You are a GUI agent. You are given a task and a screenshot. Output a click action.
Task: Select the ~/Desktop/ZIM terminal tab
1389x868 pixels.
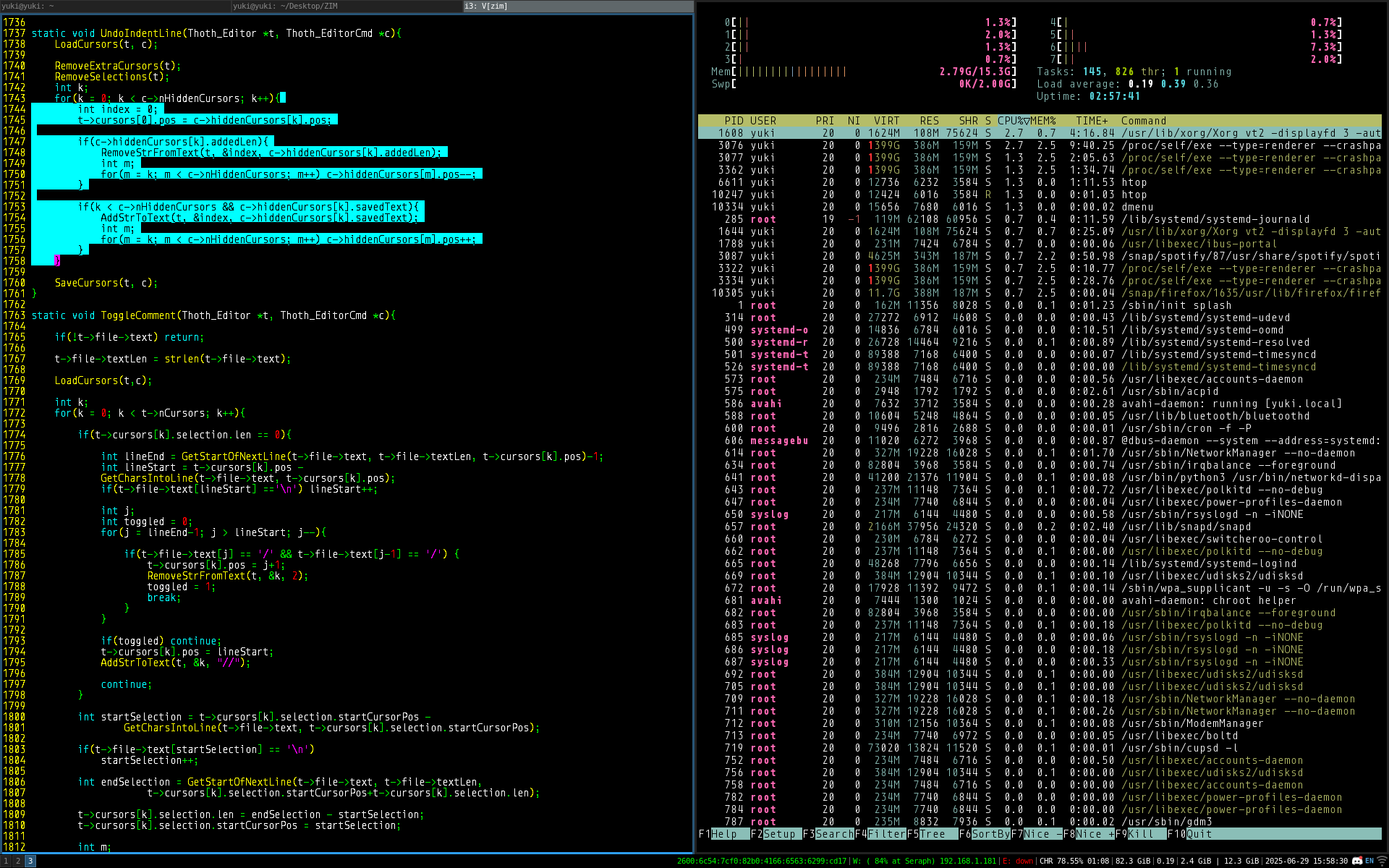point(347,6)
